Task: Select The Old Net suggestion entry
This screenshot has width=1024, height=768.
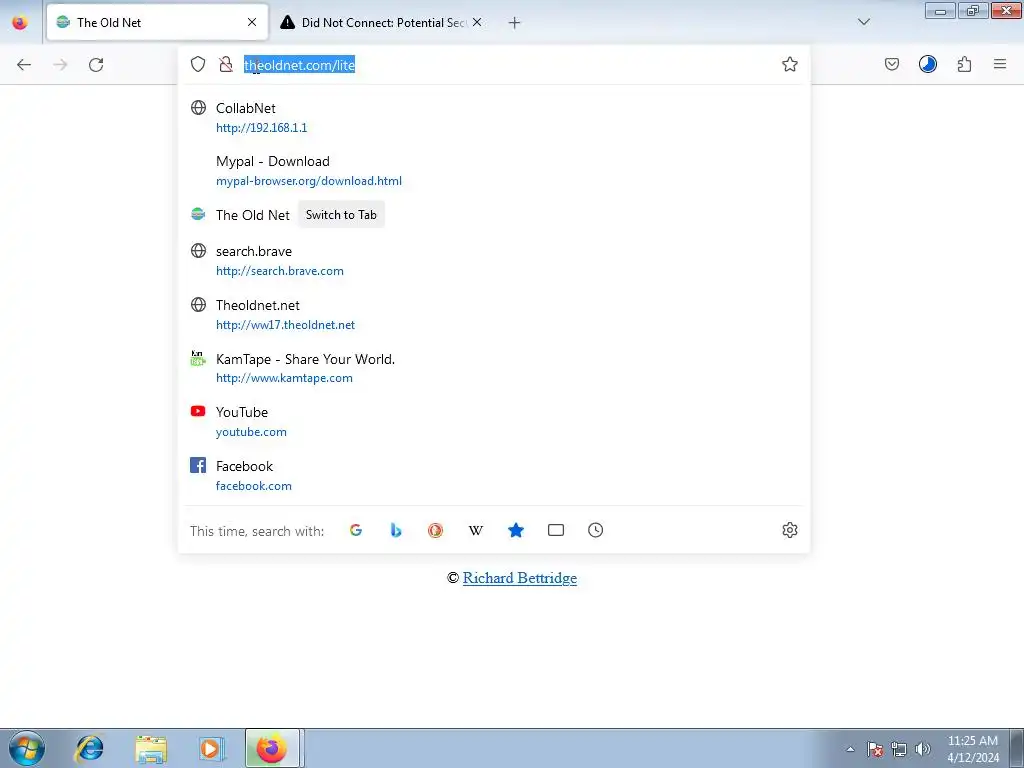Action: click(494, 215)
